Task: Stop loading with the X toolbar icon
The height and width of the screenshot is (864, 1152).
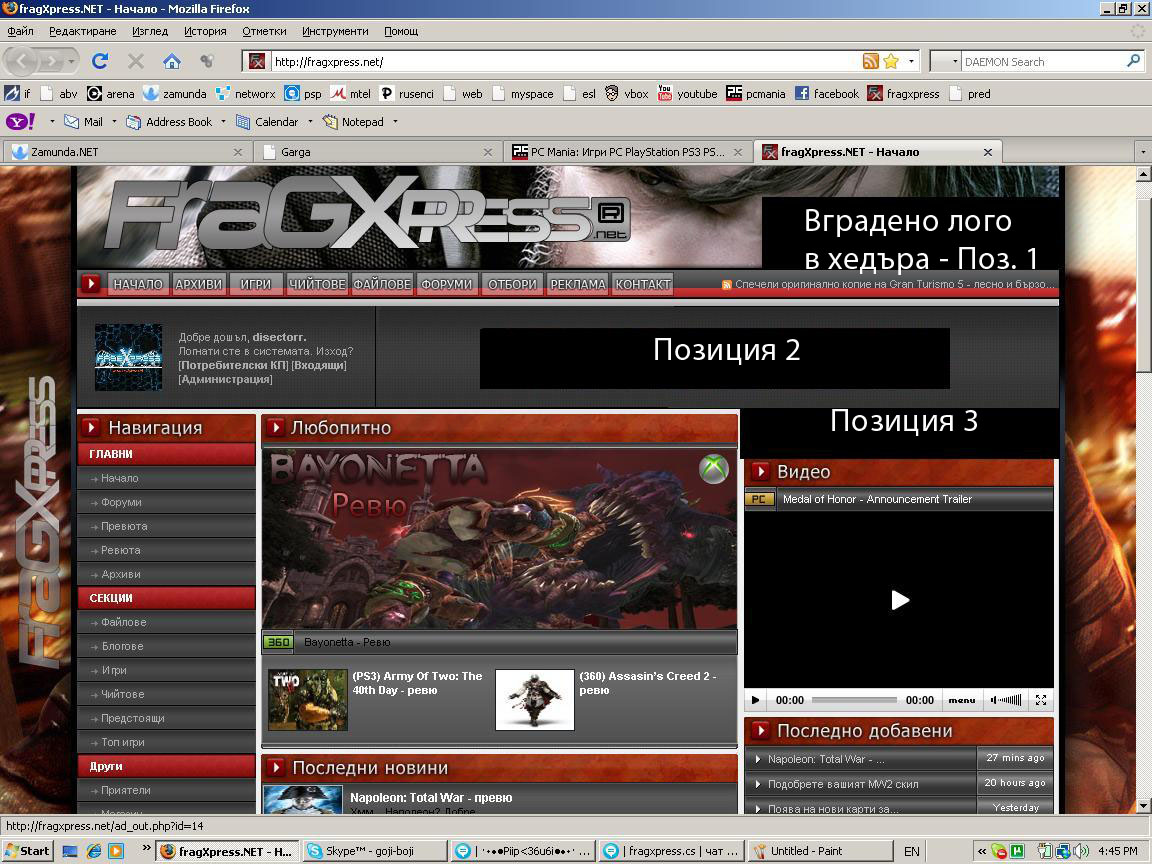Action: (x=136, y=61)
